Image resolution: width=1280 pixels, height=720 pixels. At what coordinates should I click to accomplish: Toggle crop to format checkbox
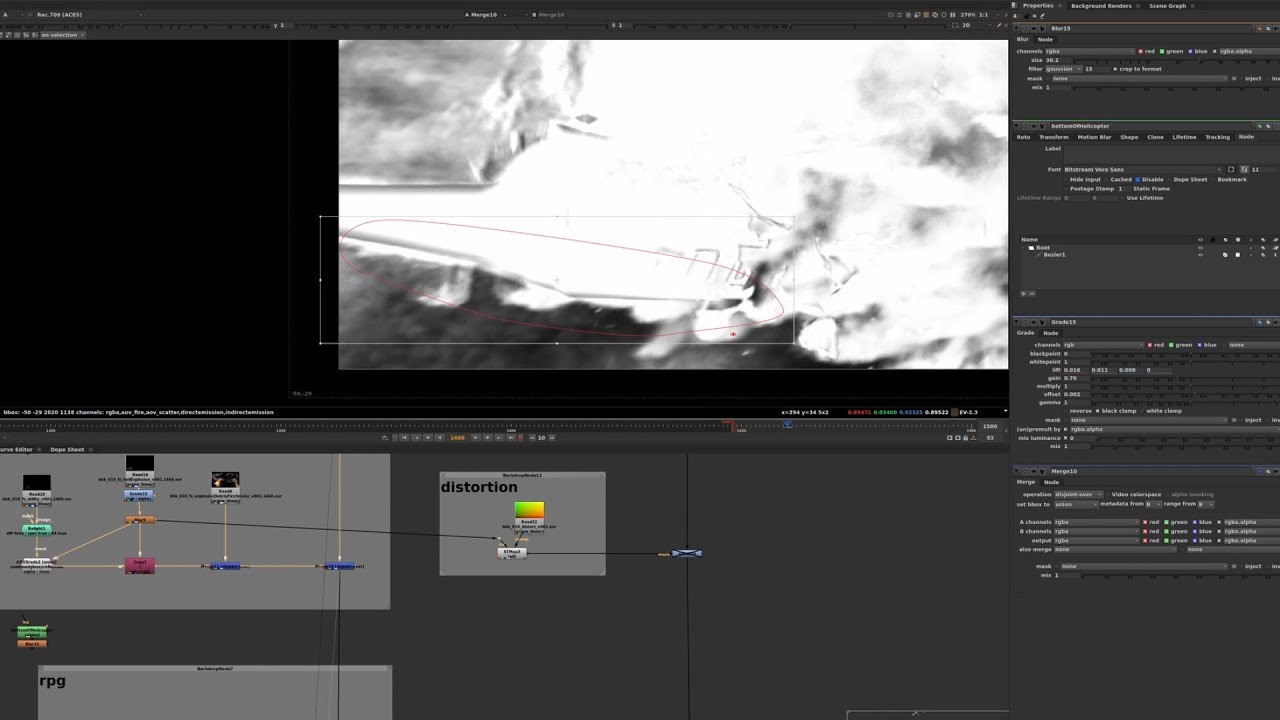1114,69
